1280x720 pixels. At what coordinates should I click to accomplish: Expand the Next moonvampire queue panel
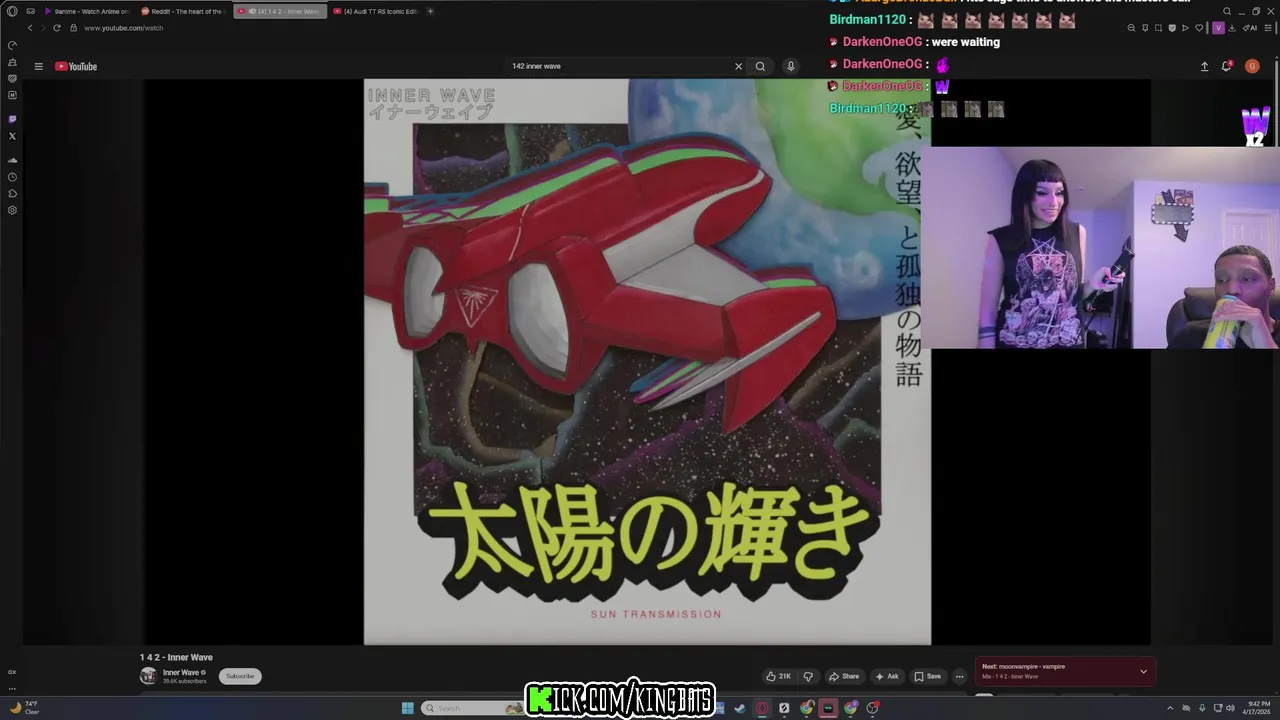pos(1143,671)
